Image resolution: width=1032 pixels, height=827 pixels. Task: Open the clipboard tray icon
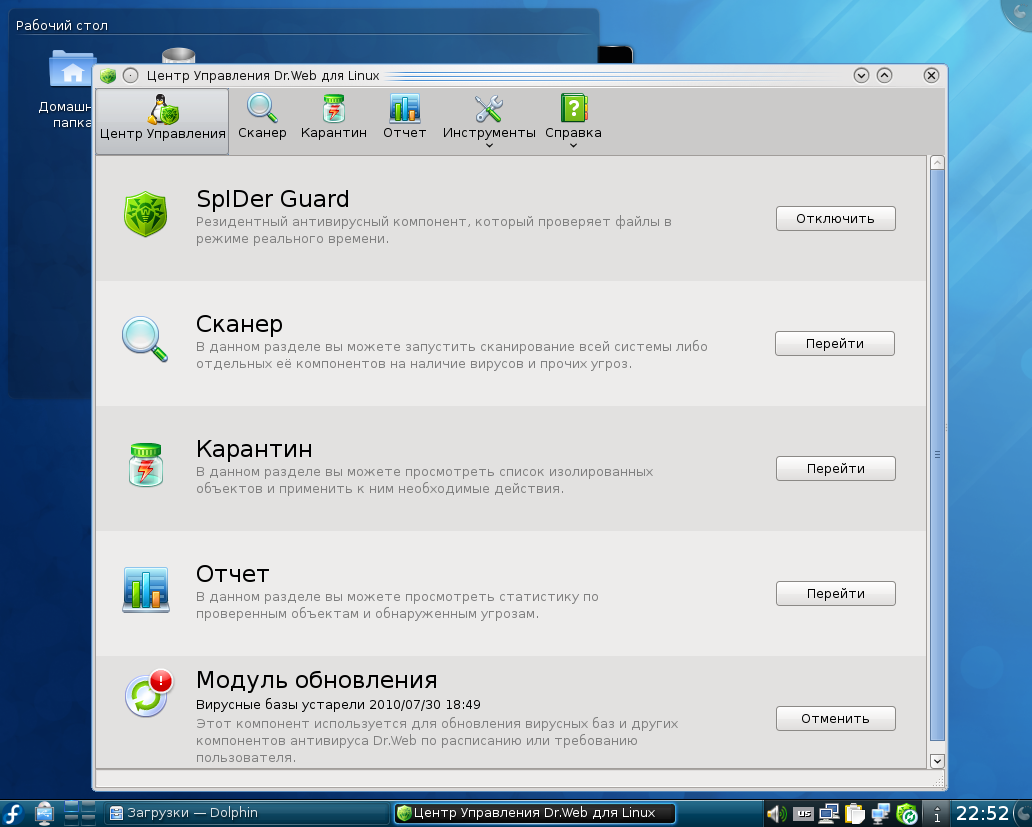854,814
